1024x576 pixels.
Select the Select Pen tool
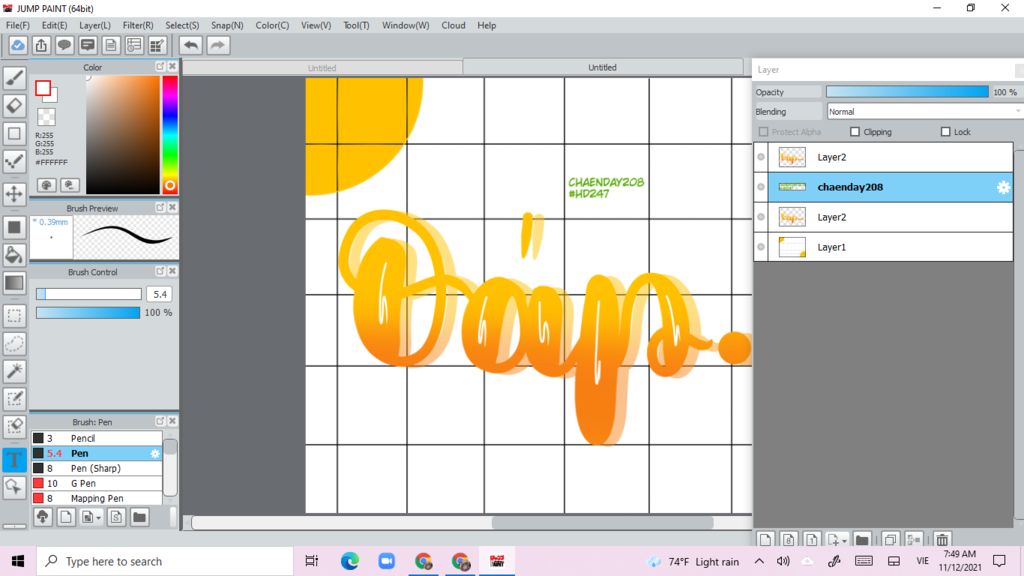click(x=14, y=398)
